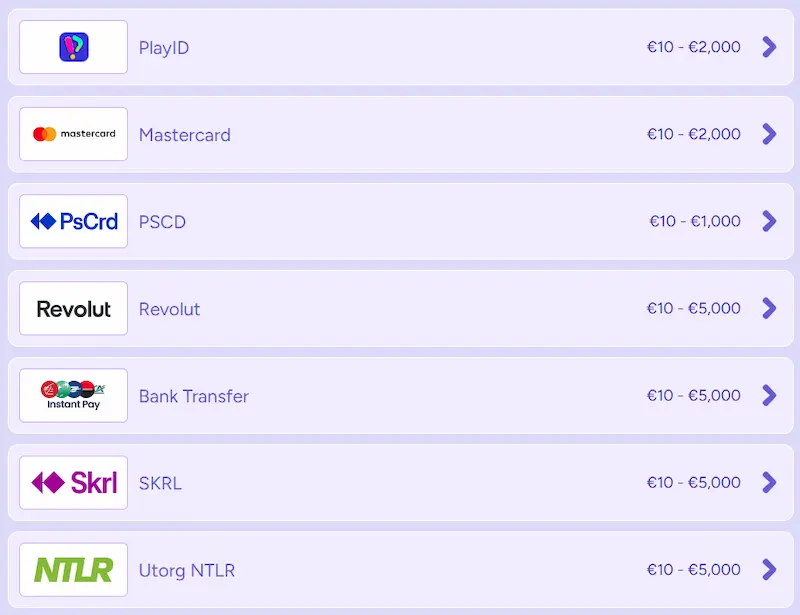800x615 pixels.
Task: Expand the Utorg NTLR chevron arrow
Action: [x=768, y=570]
